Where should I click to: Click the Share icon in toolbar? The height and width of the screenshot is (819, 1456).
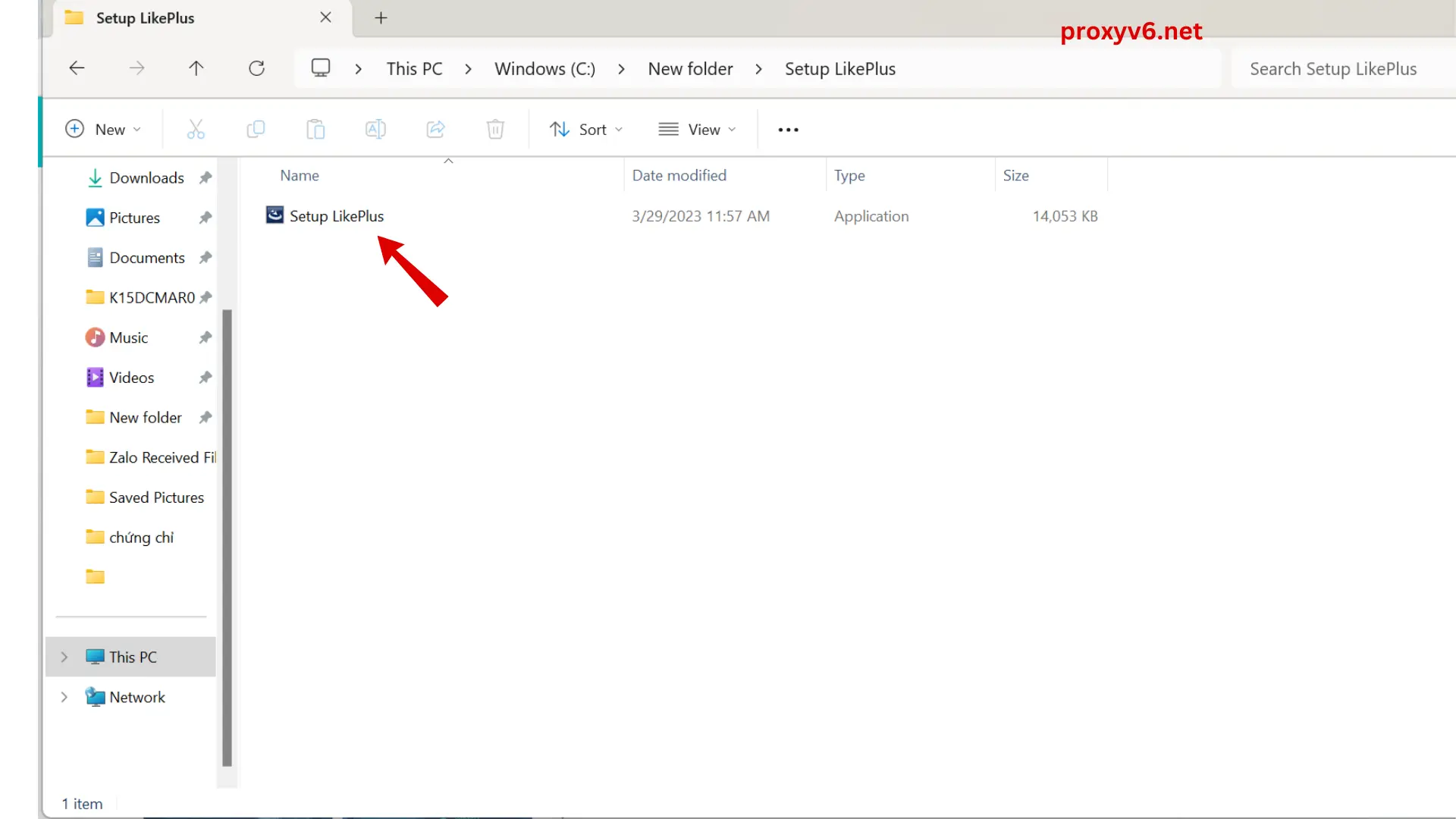(x=435, y=130)
